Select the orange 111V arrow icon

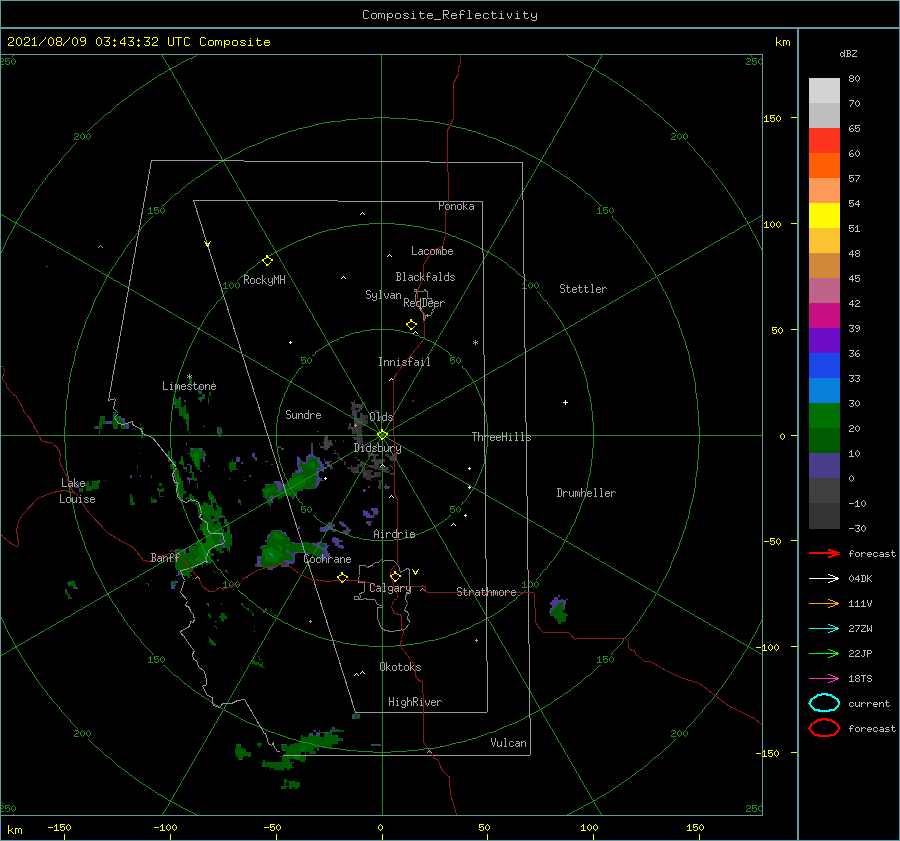pyautogui.click(x=824, y=603)
